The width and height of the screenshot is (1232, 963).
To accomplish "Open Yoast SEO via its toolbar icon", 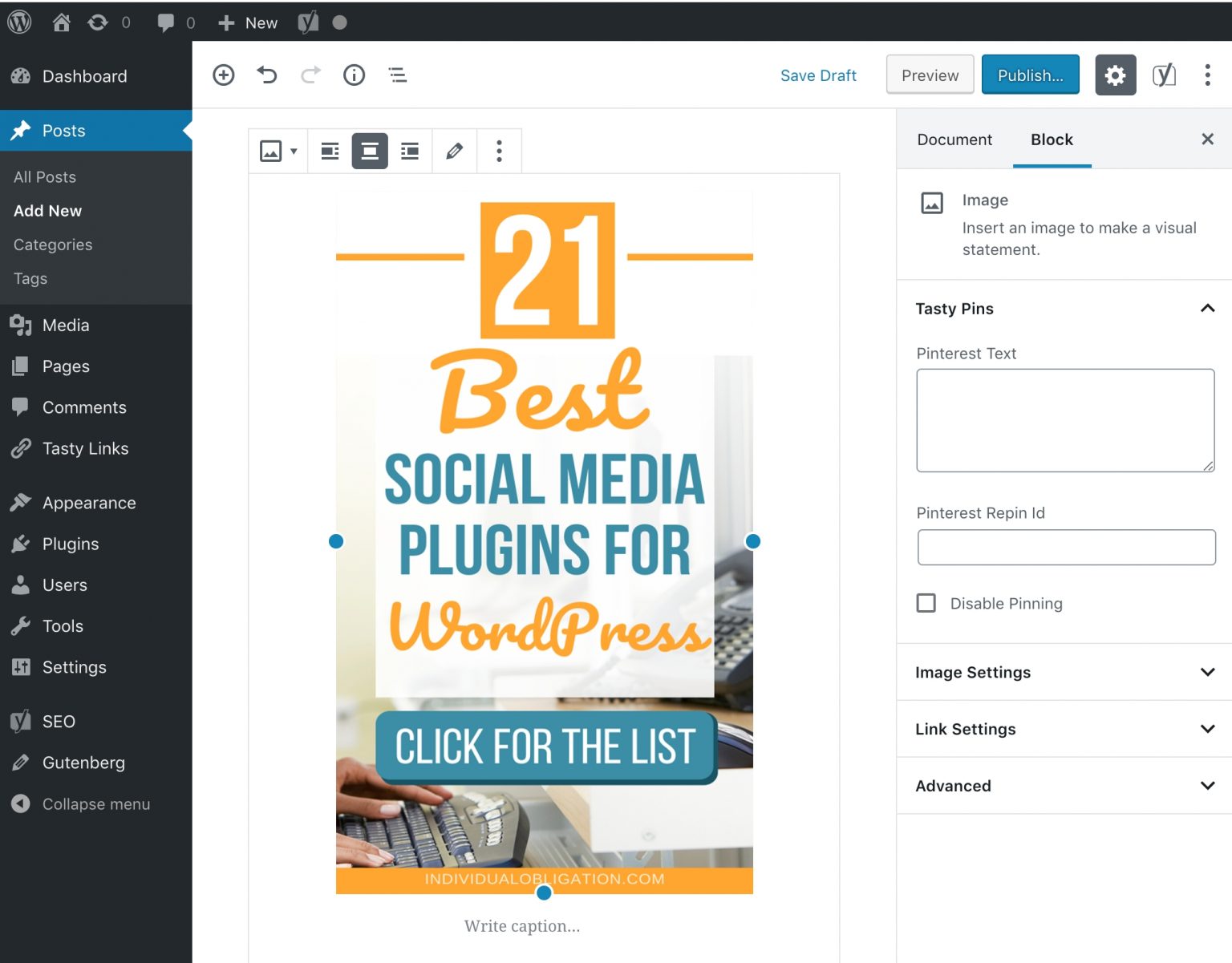I will click(x=1164, y=75).
